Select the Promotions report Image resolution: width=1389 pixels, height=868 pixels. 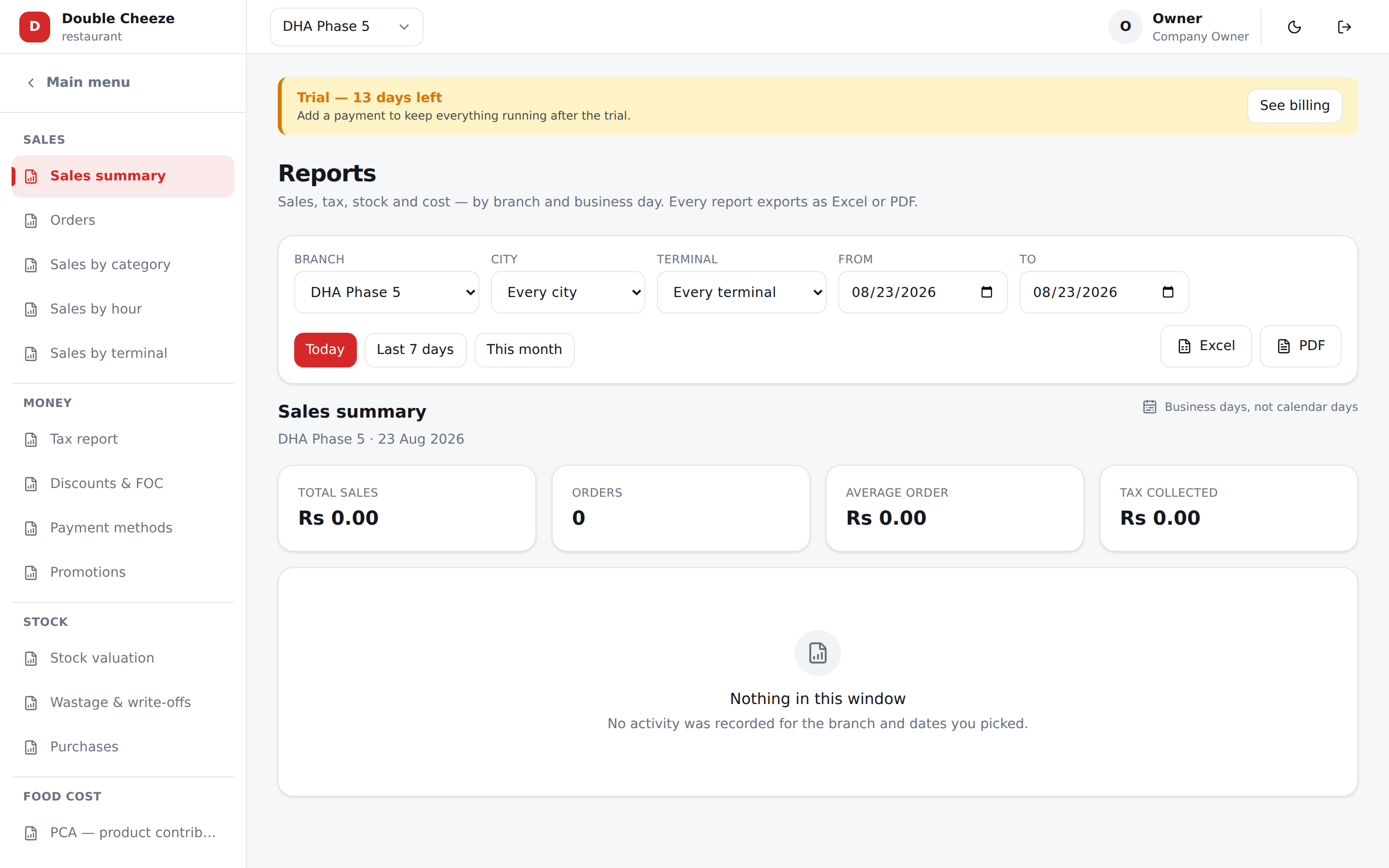(123, 572)
